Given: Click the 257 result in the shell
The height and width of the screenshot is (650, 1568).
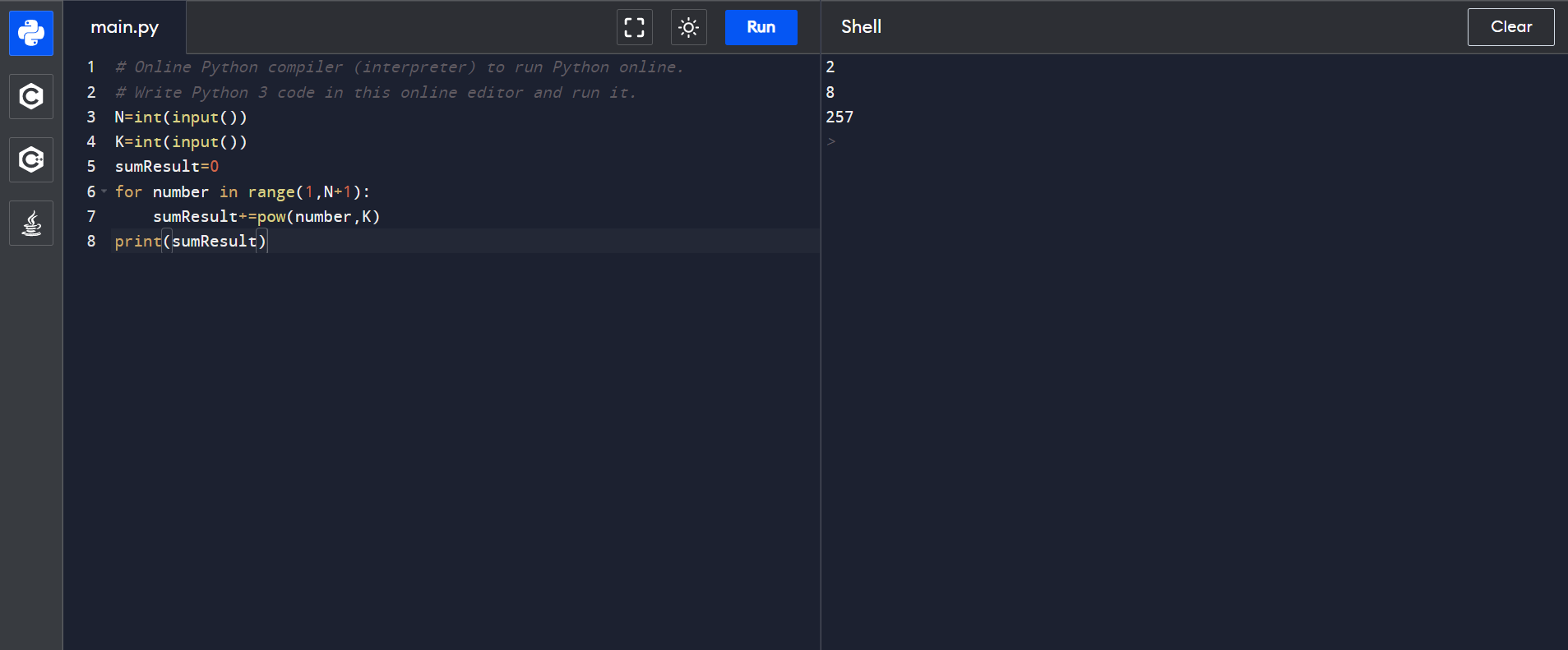Looking at the screenshot, I should point(840,118).
